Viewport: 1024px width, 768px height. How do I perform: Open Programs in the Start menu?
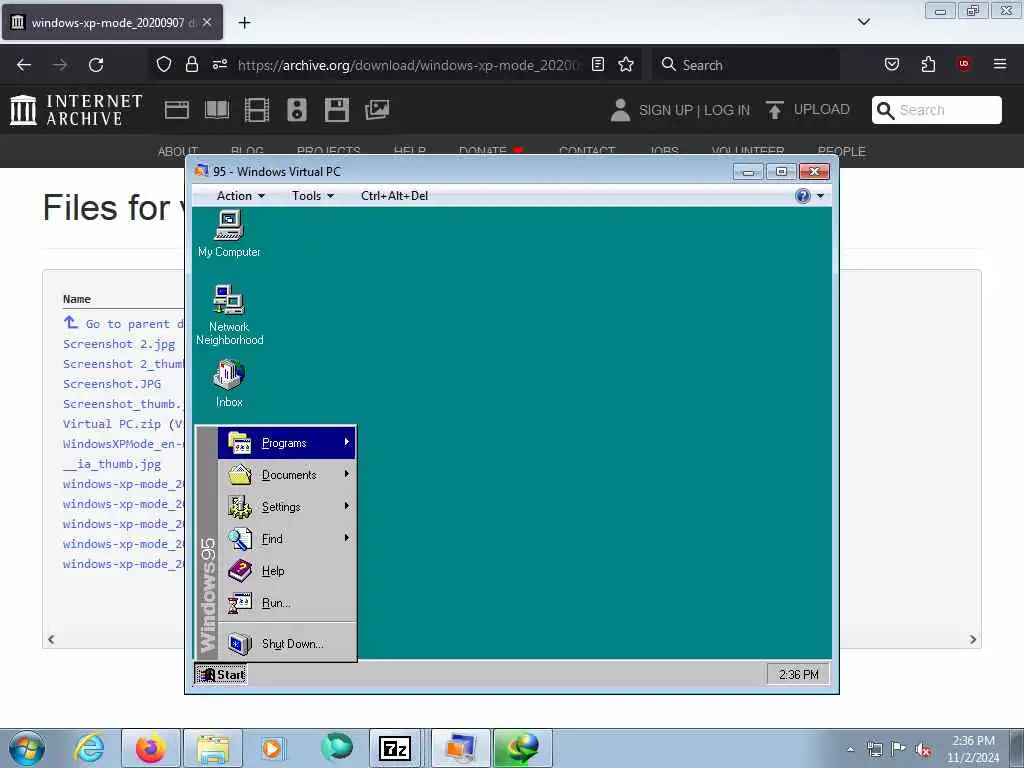[287, 443]
